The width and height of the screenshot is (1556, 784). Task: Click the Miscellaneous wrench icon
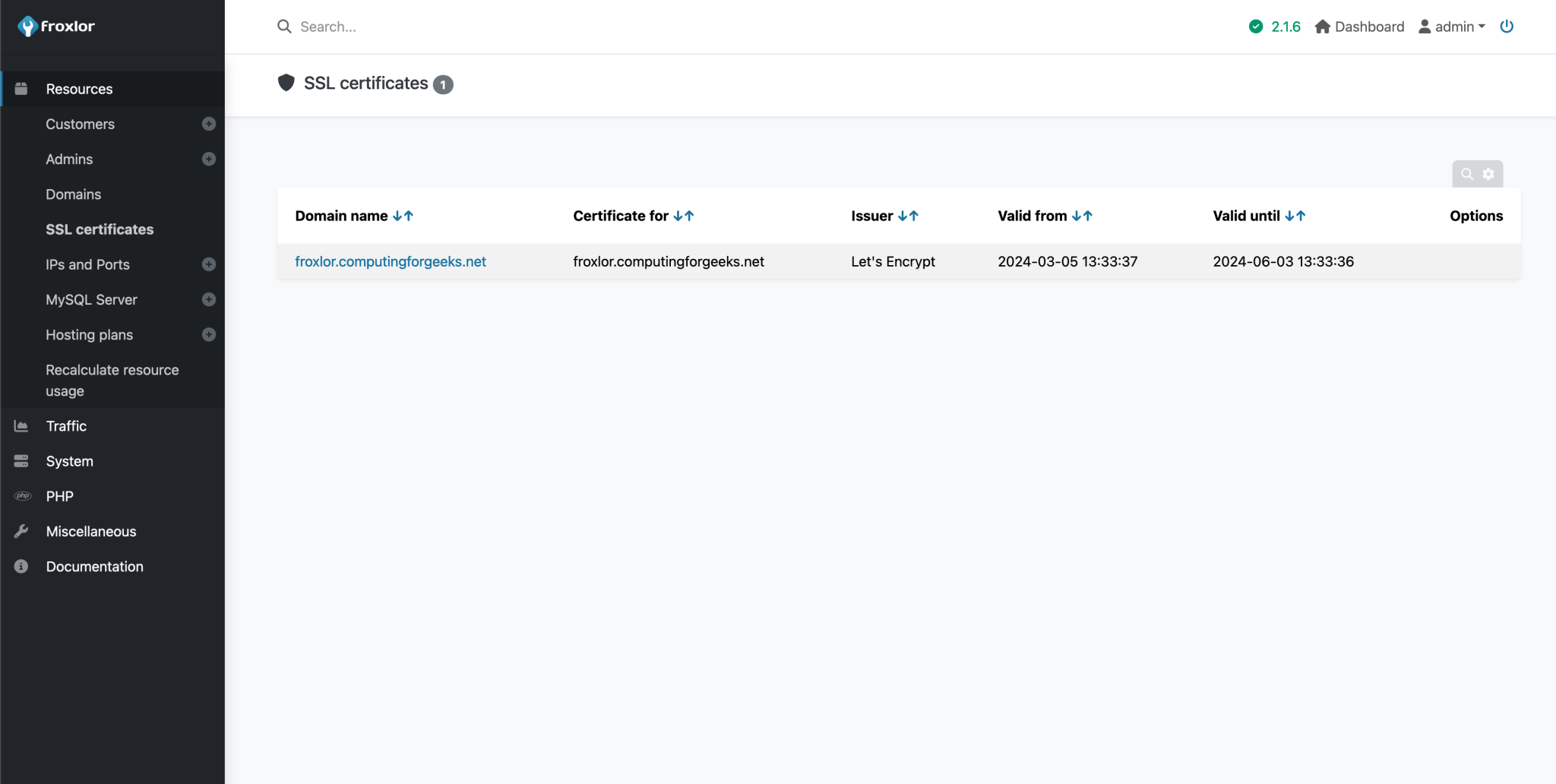tap(21, 530)
